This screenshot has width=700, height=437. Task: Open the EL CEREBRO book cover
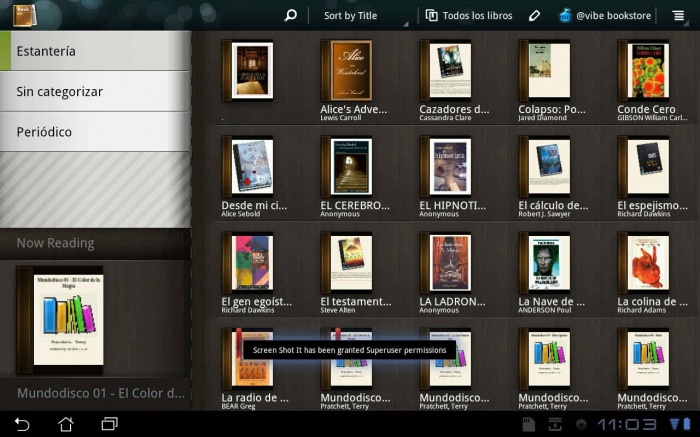(x=347, y=166)
